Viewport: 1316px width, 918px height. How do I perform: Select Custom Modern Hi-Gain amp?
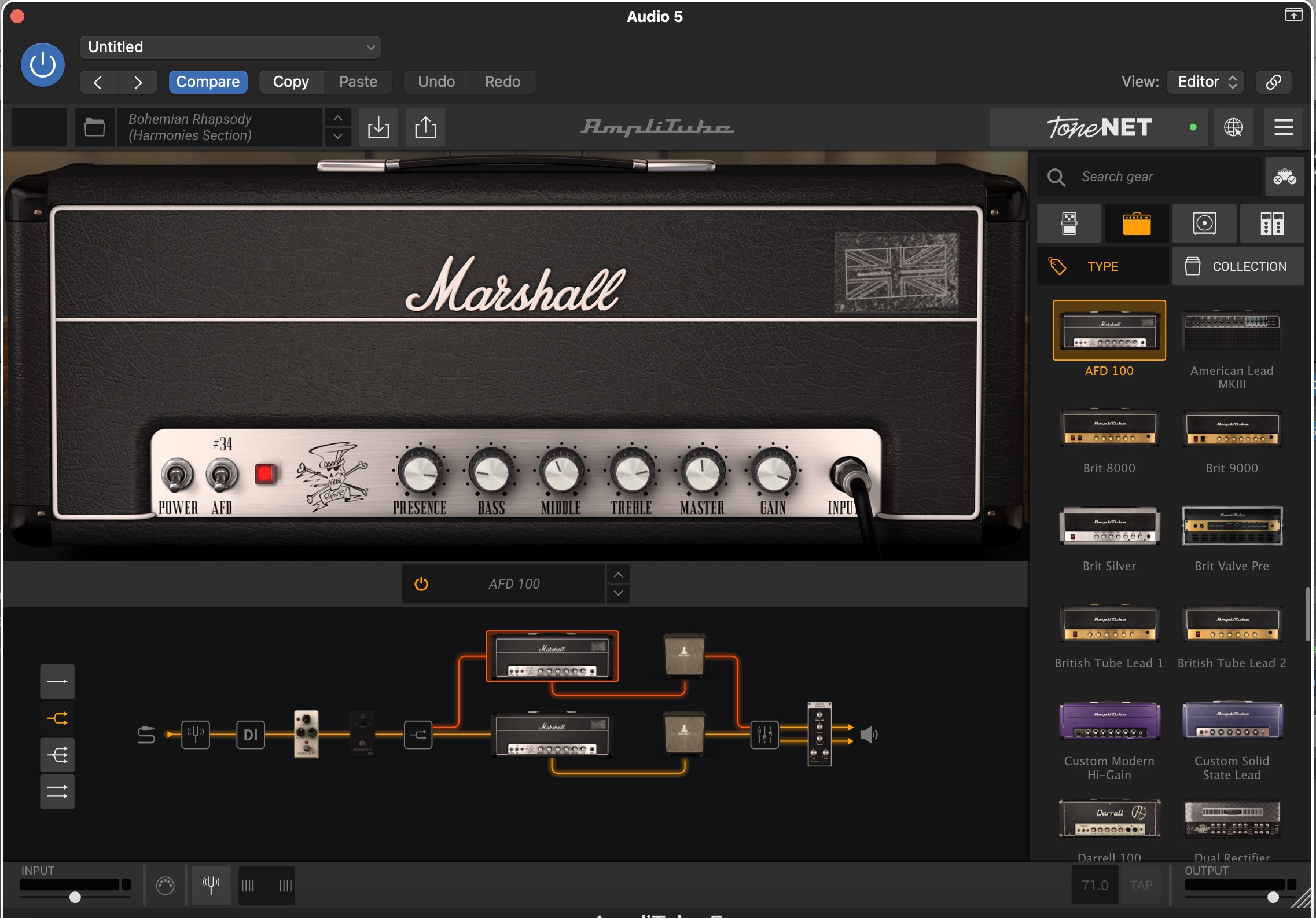point(1109,721)
